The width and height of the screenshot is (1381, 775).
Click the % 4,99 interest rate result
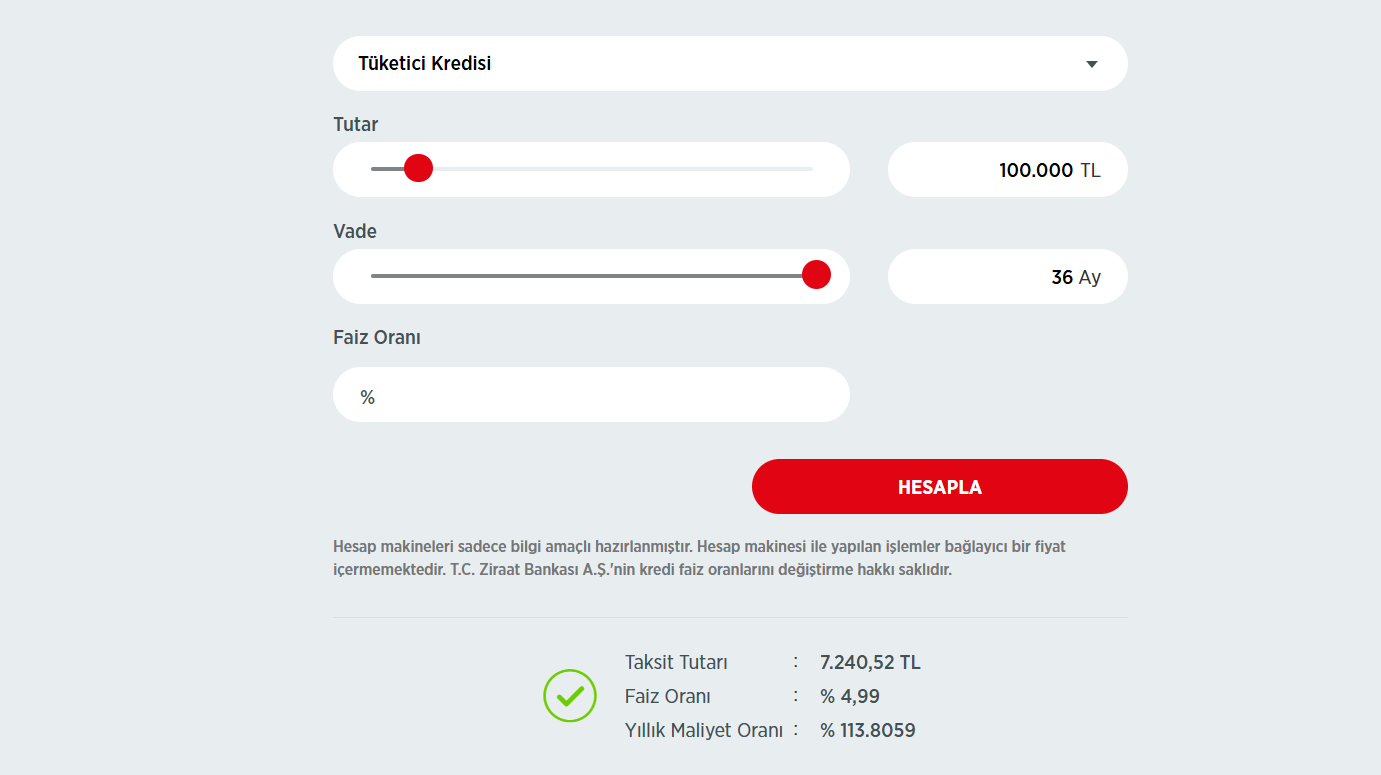pos(850,697)
